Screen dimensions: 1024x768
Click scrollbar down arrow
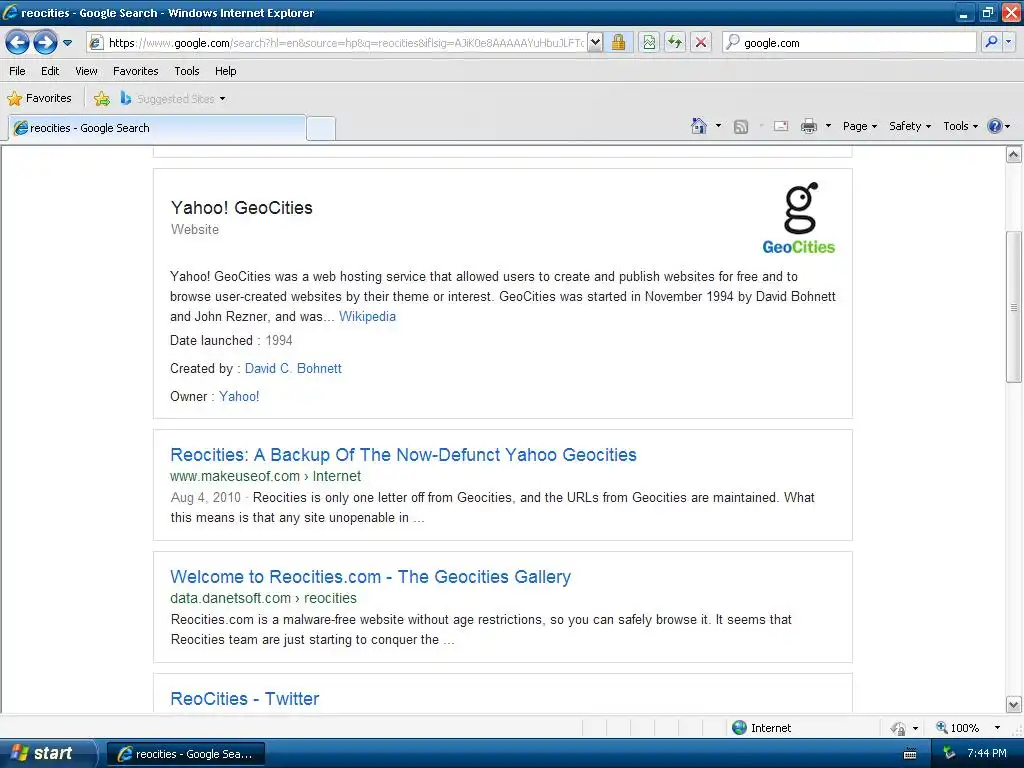[1014, 705]
